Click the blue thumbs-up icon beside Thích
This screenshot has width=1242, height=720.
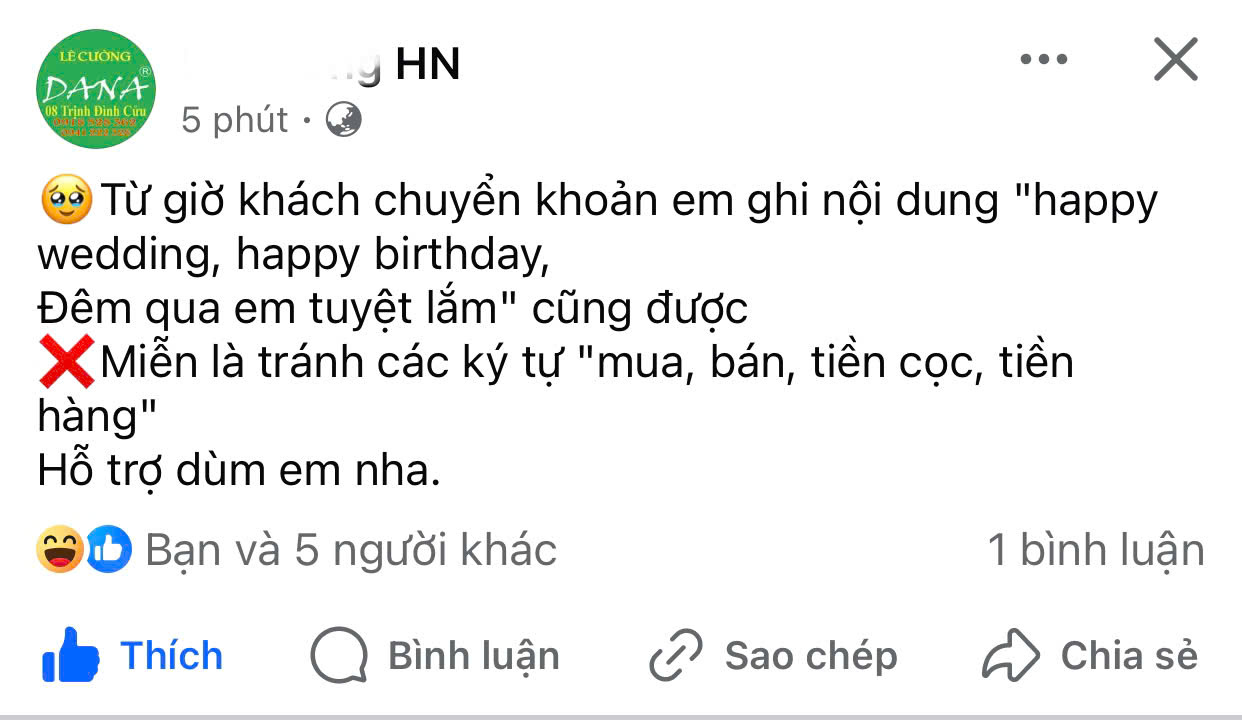pos(70,656)
